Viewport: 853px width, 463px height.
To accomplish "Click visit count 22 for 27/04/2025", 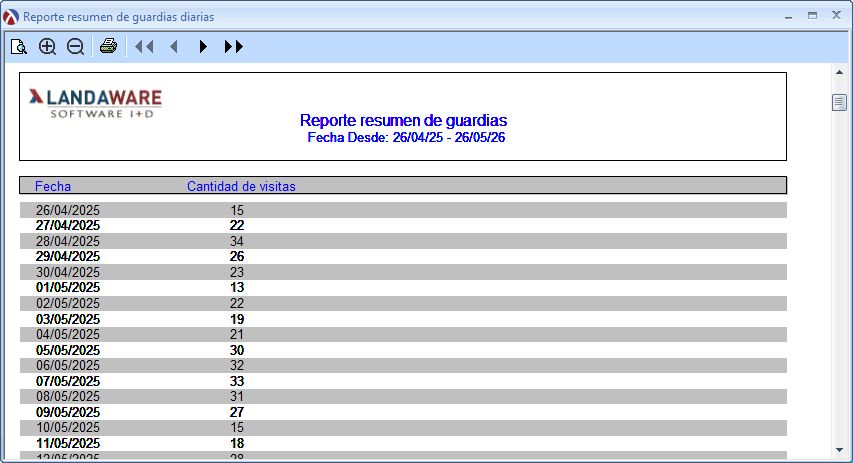I will click(237, 225).
